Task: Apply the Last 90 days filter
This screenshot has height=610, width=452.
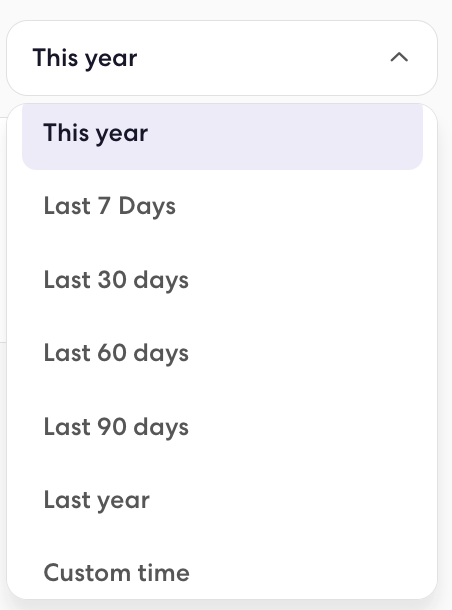Action: coord(222,426)
